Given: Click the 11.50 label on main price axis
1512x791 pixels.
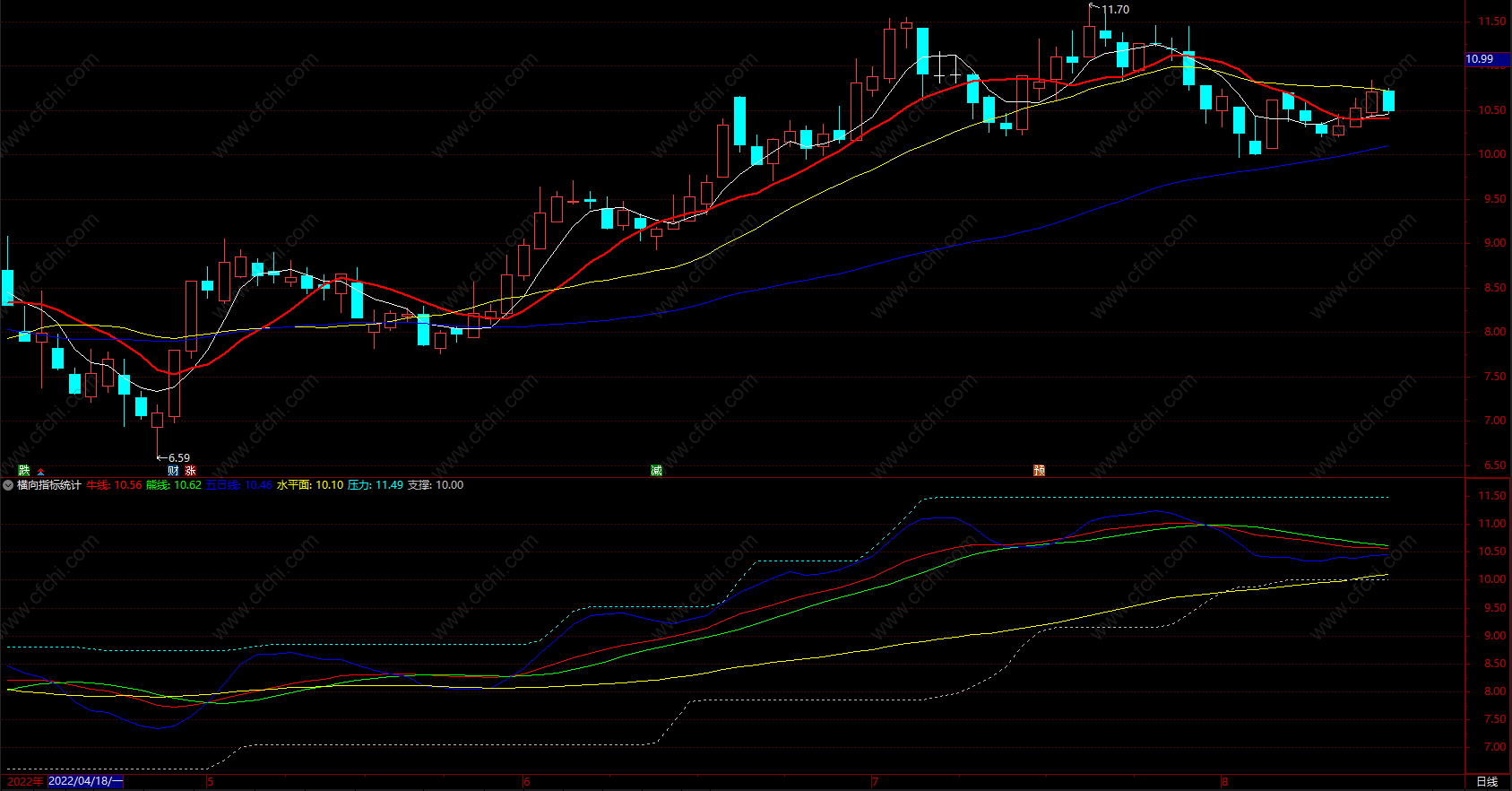Looking at the screenshot, I should pos(1492,22).
